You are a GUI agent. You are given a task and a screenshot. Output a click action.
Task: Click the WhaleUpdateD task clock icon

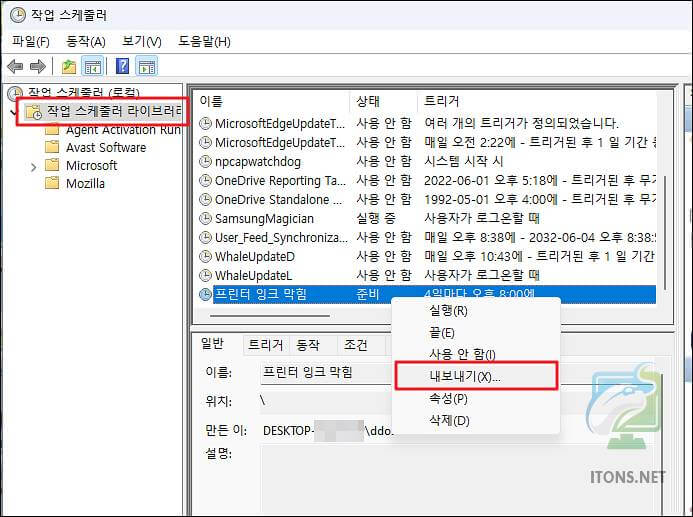tap(205, 256)
